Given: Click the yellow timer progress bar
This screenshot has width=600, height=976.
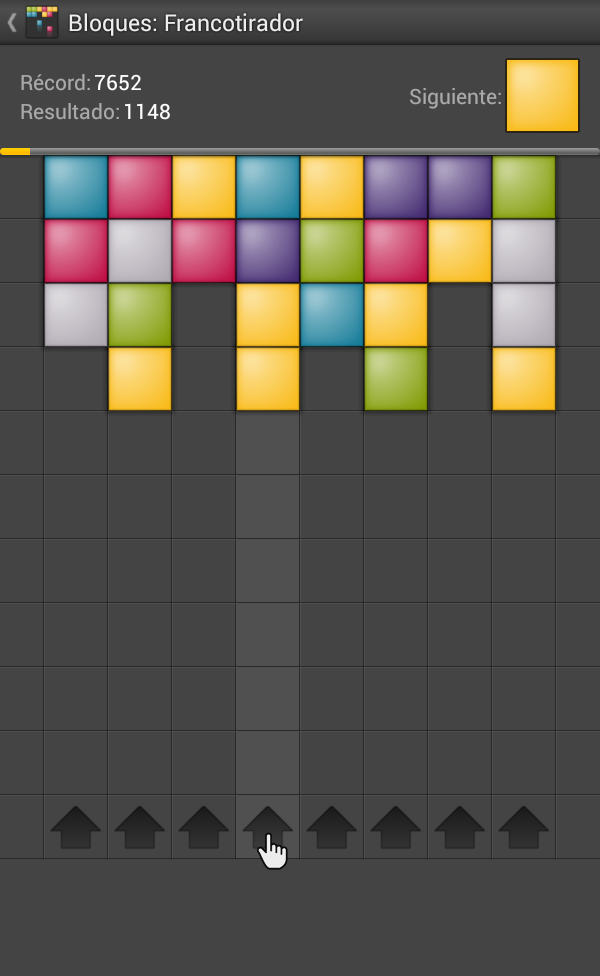Looking at the screenshot, I should pyautogui.click(x=16, y=151).
